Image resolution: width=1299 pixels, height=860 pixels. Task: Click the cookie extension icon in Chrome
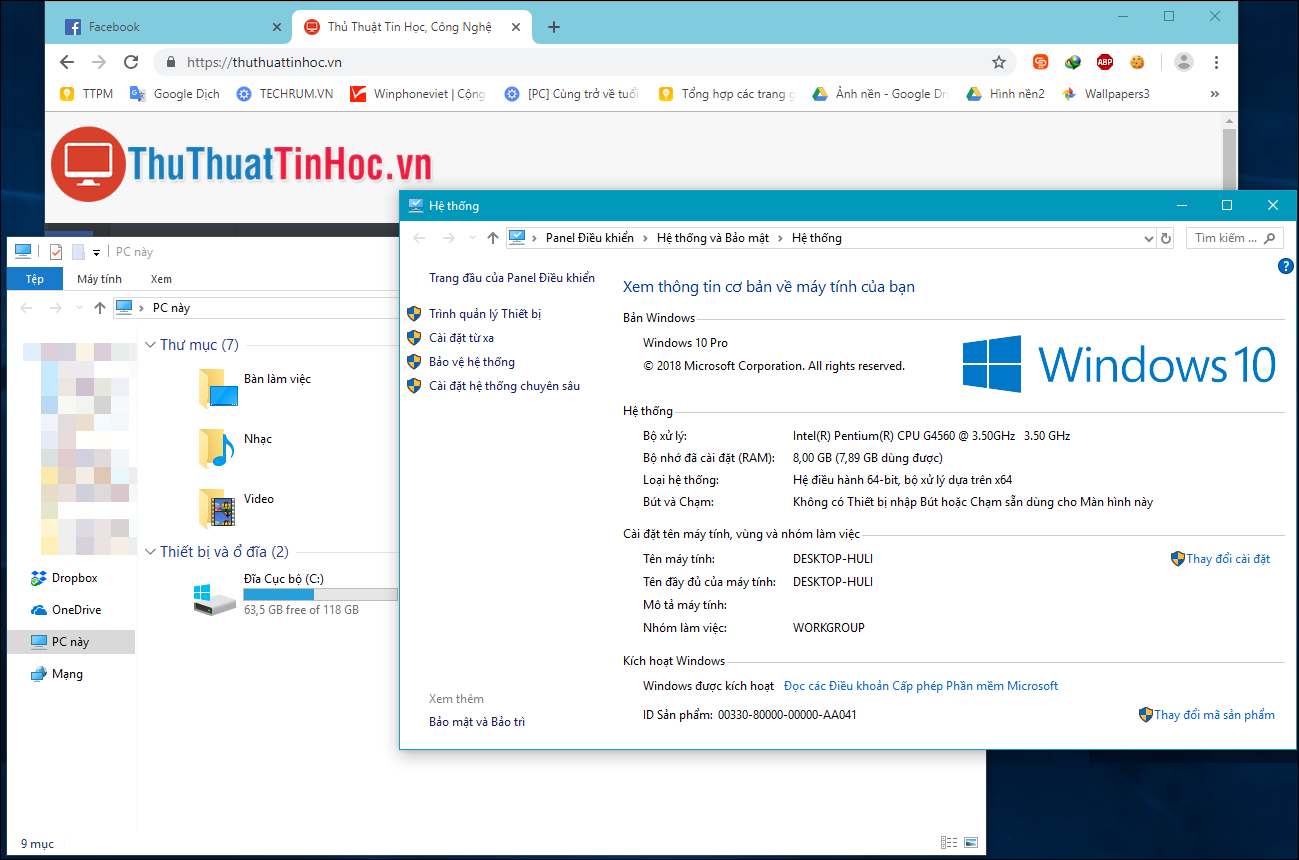(1137, 62)
